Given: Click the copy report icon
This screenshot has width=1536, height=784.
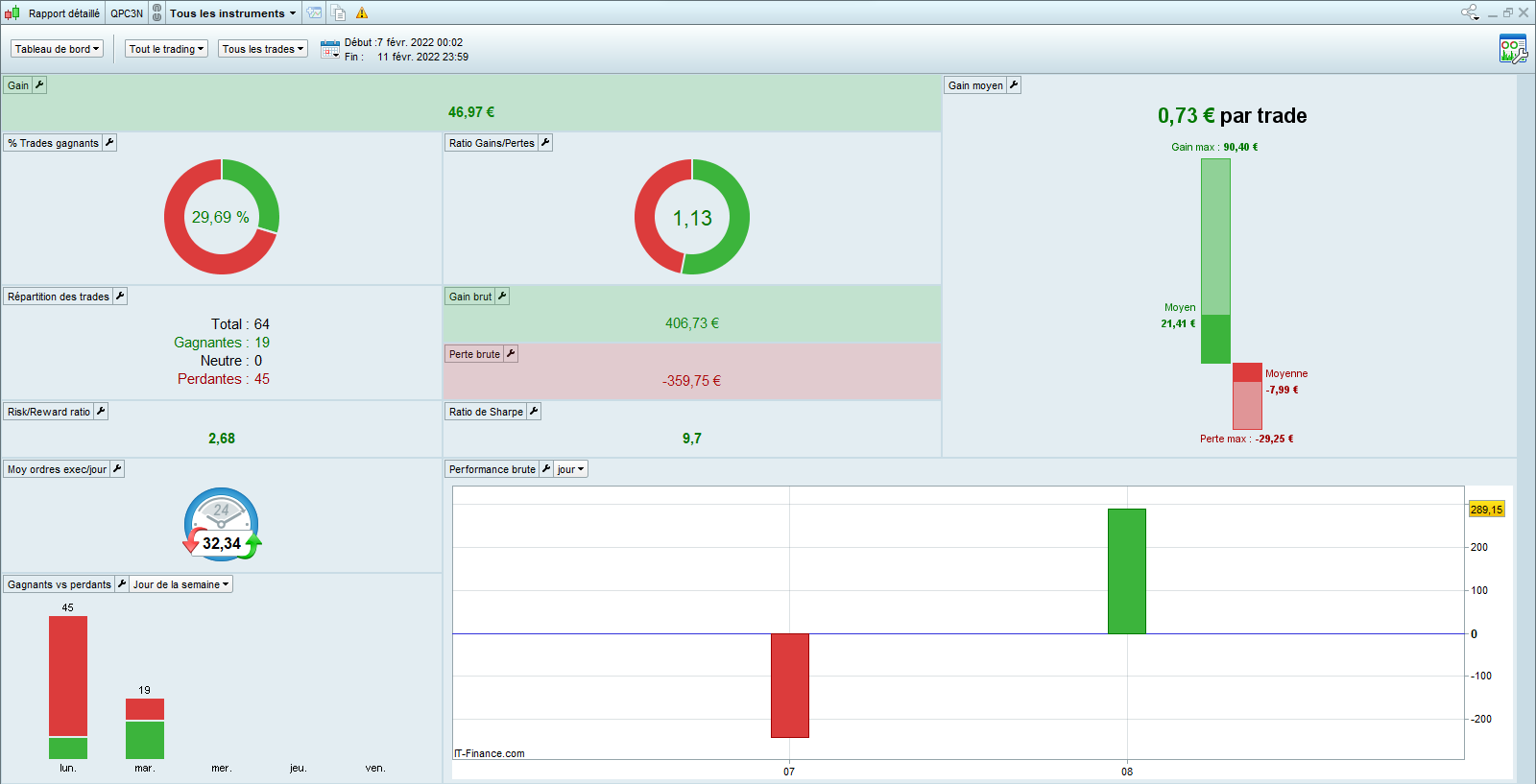Looking at the screenshot, I should [x=339, y=13].
